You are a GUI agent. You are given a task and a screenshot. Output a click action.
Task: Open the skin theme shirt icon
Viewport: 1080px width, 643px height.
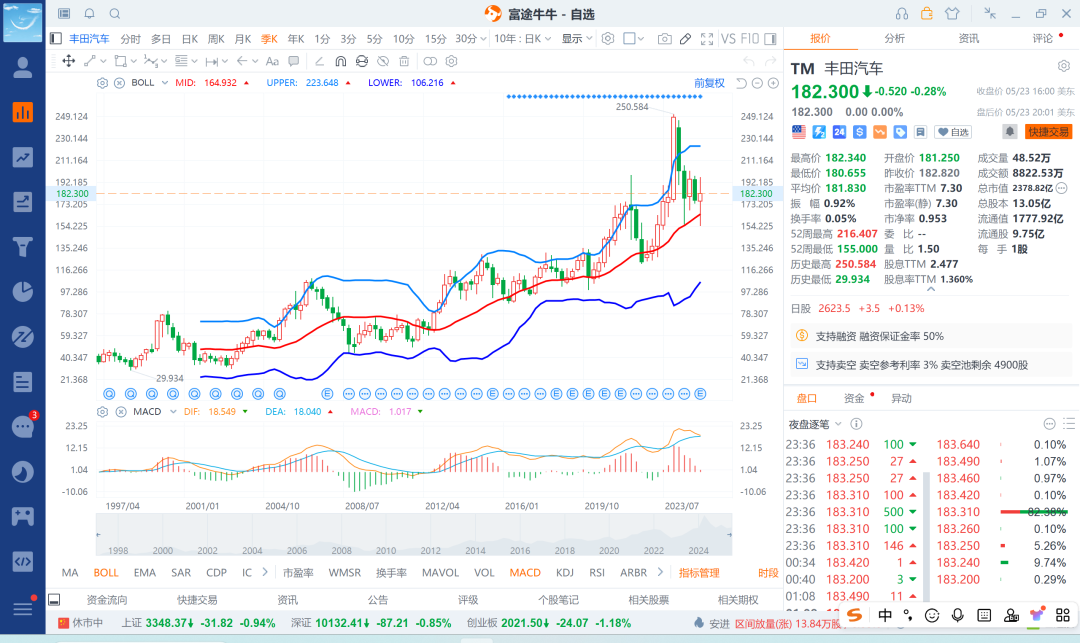click(x=952, y=14)
